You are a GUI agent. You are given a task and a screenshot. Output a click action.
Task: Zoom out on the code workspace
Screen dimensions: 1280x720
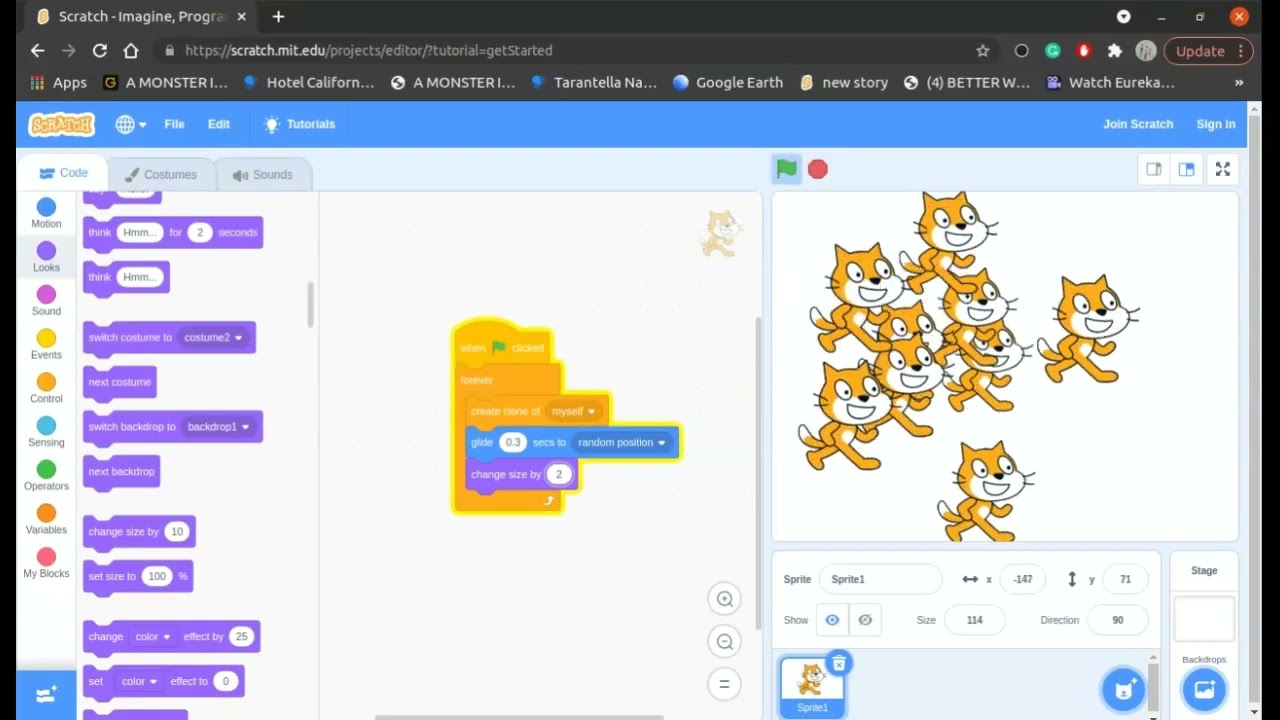pos(724,642)
